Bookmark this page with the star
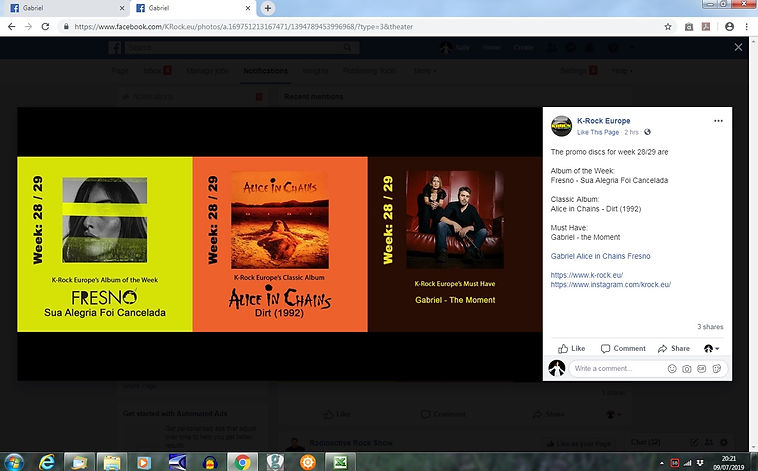This screenshot has width=758, height=471. (668, 27)
